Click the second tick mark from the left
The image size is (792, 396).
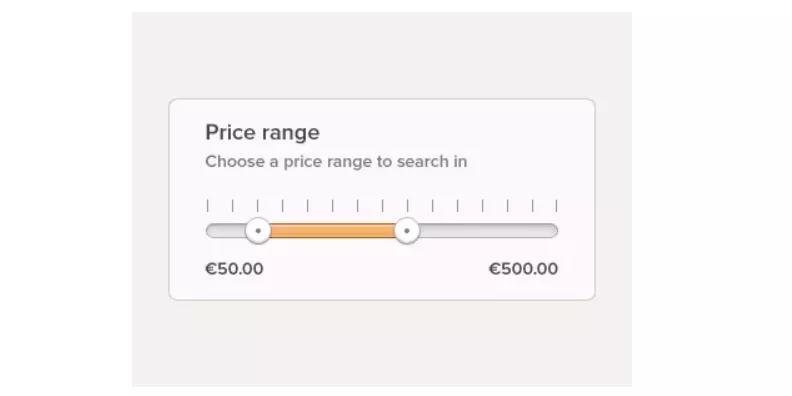tap(232, 206)
